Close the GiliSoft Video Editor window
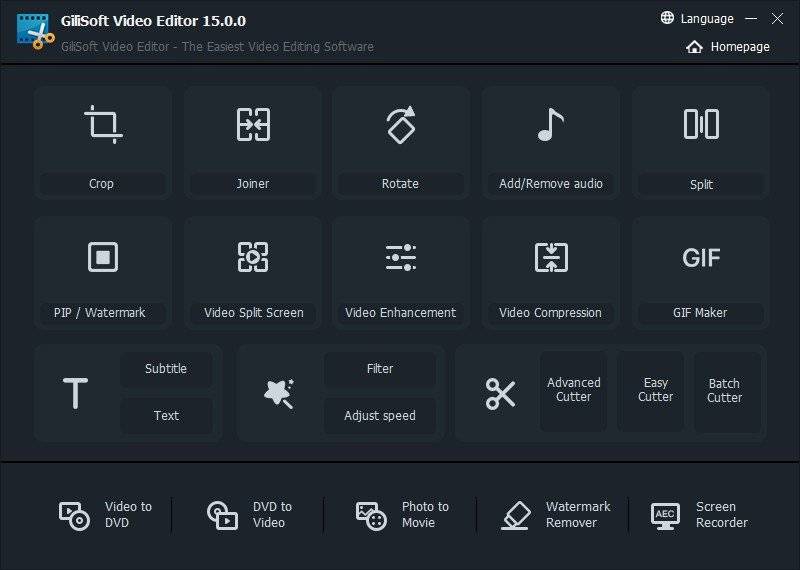This screenshot has height=570, width=800. [x=778, y=19]
